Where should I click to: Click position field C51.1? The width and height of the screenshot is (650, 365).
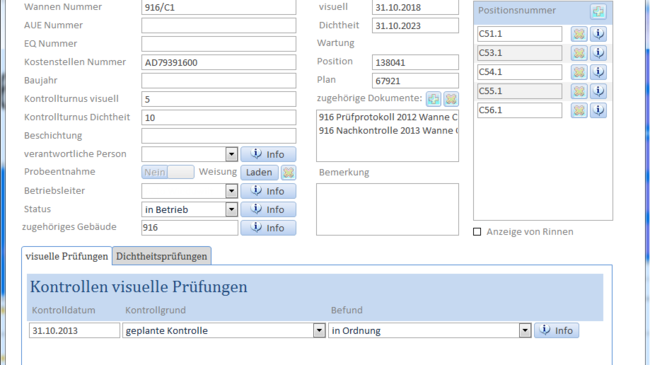pyautogui.click(x=519, y=34)
